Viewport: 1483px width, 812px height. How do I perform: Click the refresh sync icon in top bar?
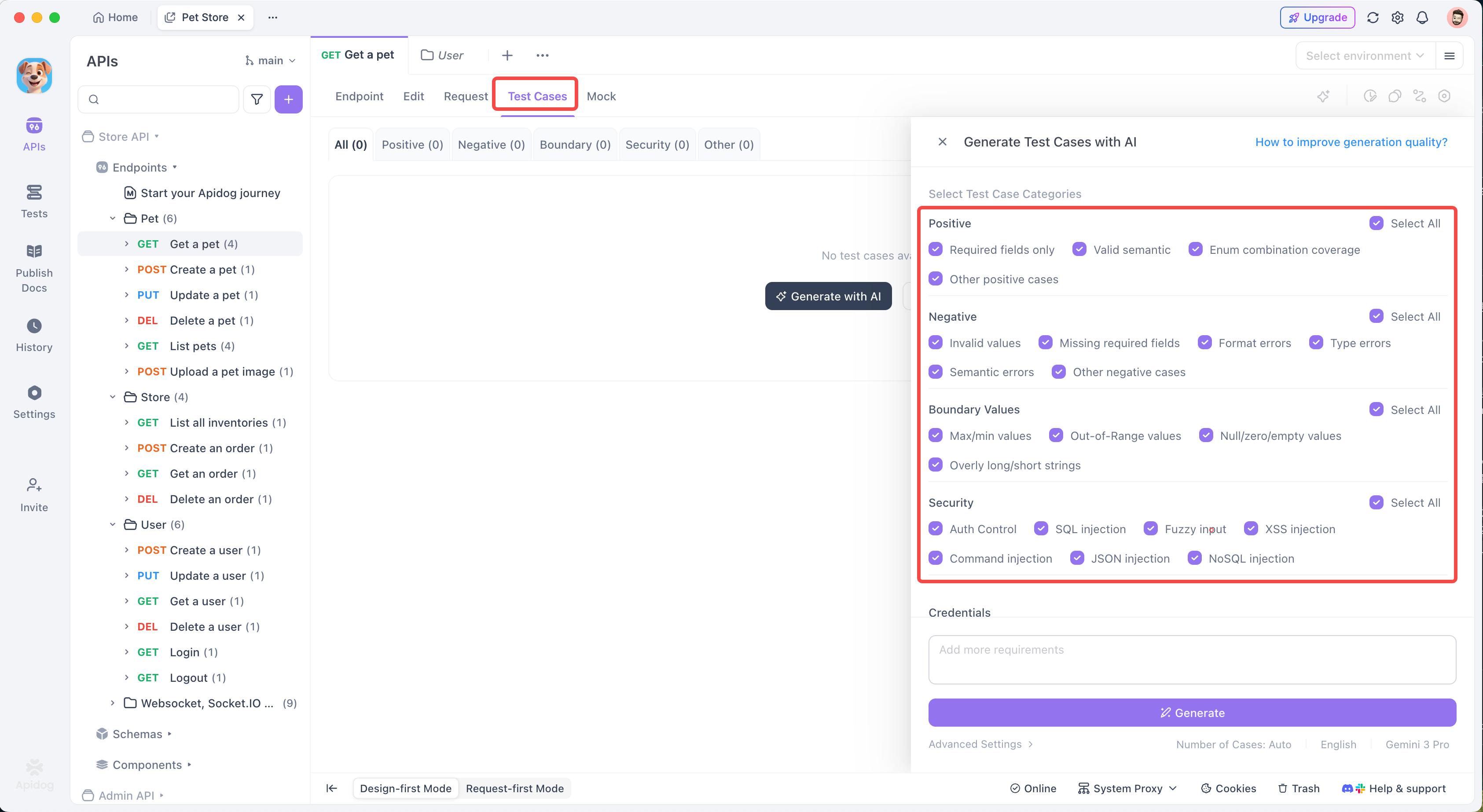pyautogui.click(x=1373, y=17)
